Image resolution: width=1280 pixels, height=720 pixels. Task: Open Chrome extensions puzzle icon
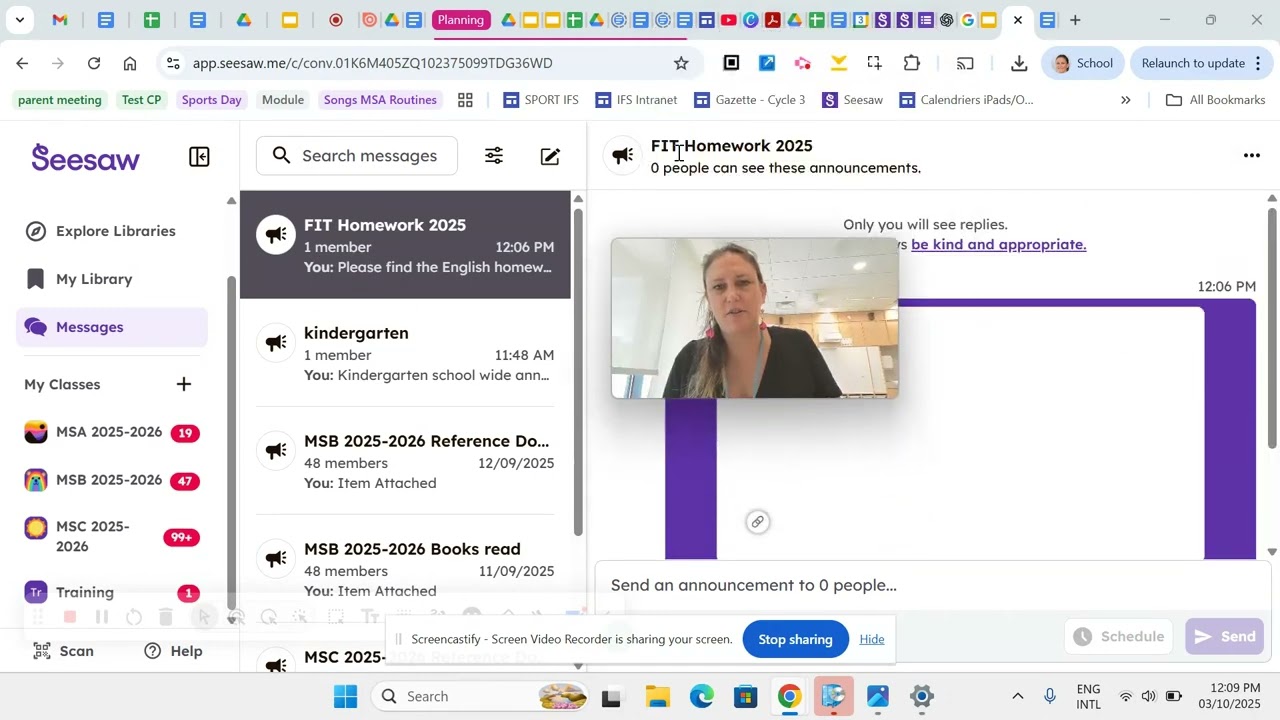(x=911, y=63)
